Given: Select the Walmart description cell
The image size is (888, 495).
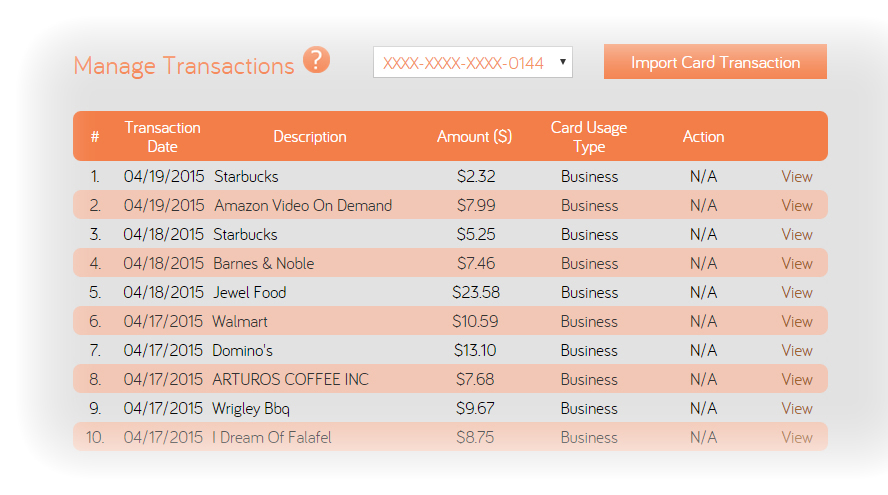Looking at the screenshot, I should point(240,322).
